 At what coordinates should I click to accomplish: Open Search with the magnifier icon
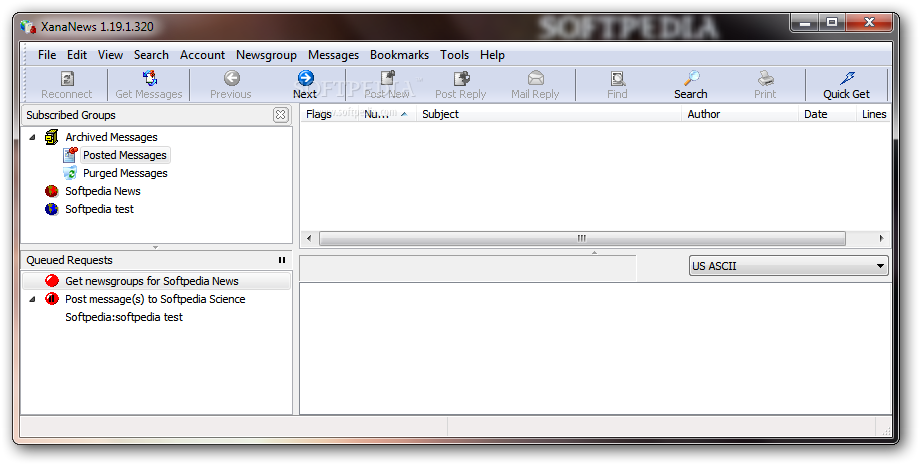[692, 78]
